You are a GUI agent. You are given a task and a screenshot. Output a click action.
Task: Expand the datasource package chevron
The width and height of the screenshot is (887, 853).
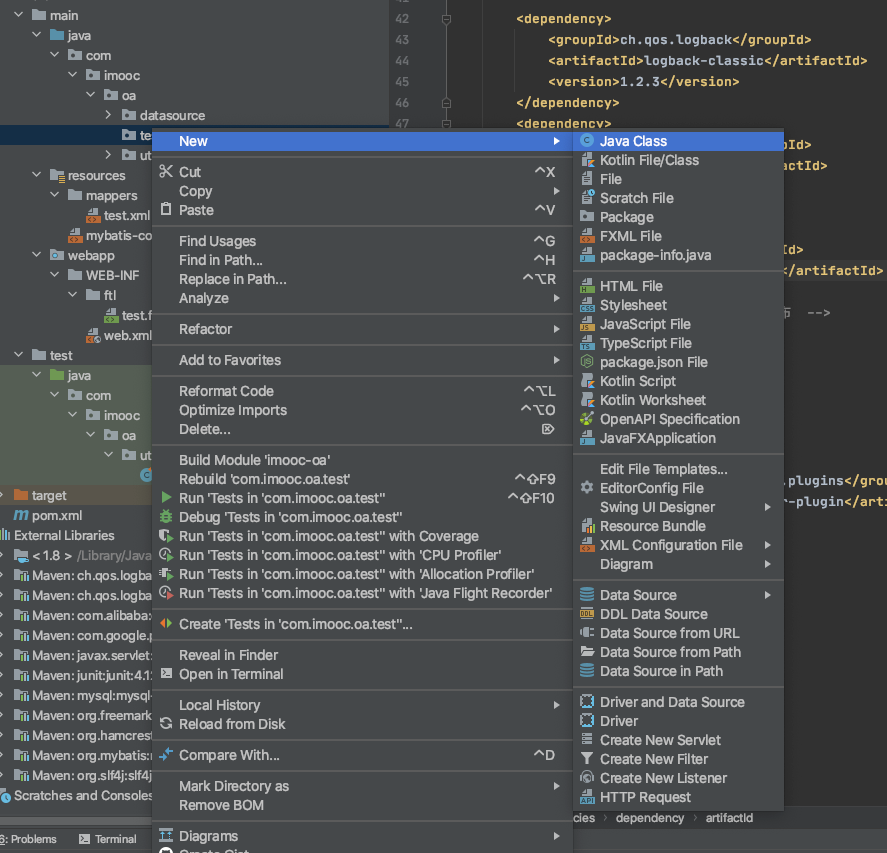(109, 115)
